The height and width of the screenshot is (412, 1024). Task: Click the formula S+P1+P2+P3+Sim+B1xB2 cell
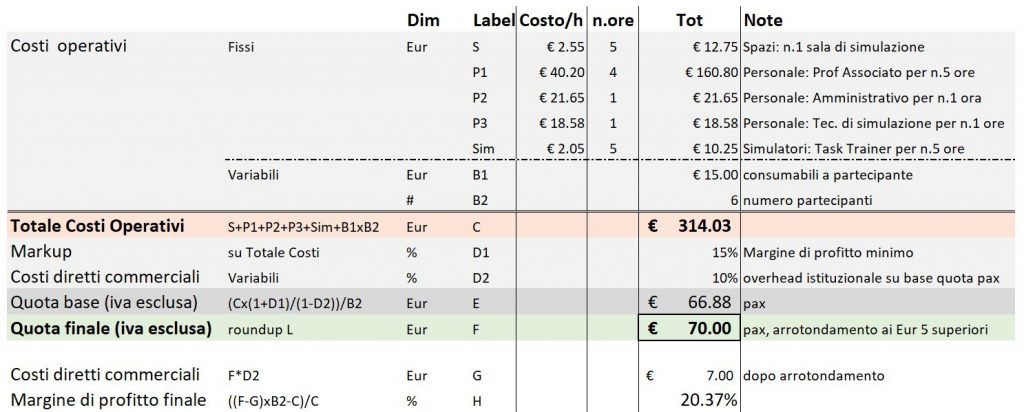pyautogui.click(x=304, y=227)
